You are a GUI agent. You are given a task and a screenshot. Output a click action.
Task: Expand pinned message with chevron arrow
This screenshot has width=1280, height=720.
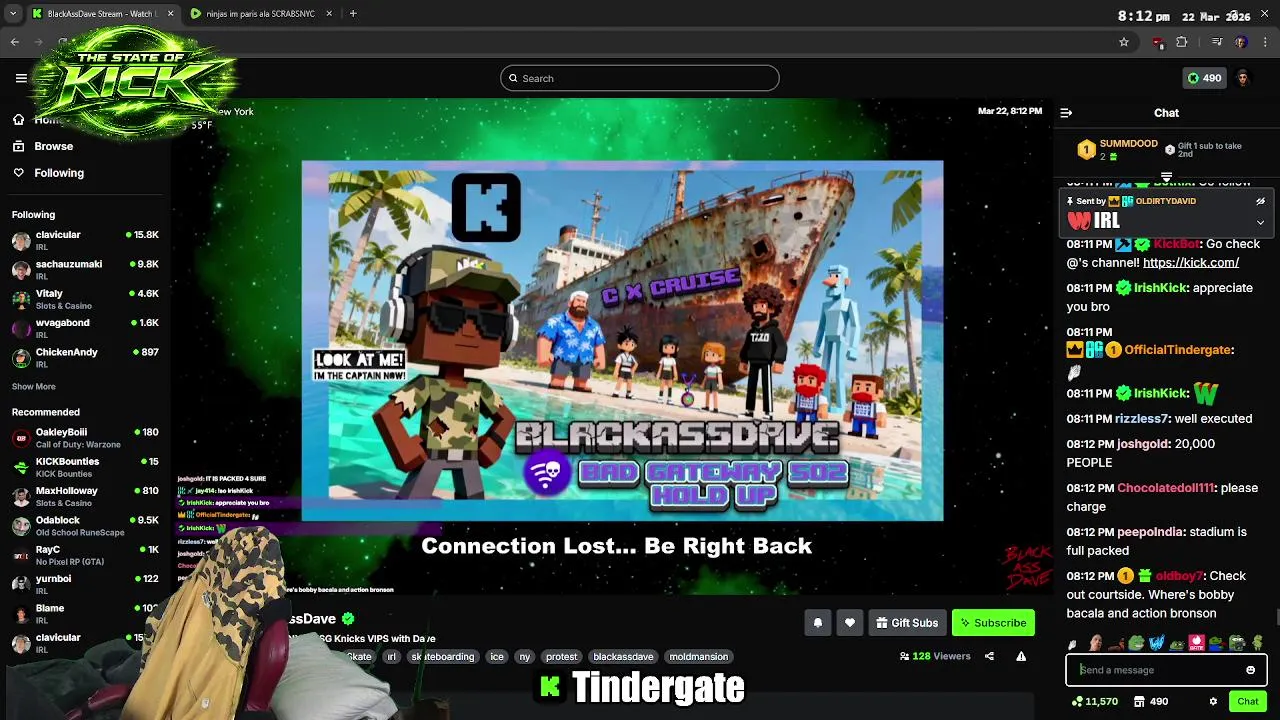1260,222
